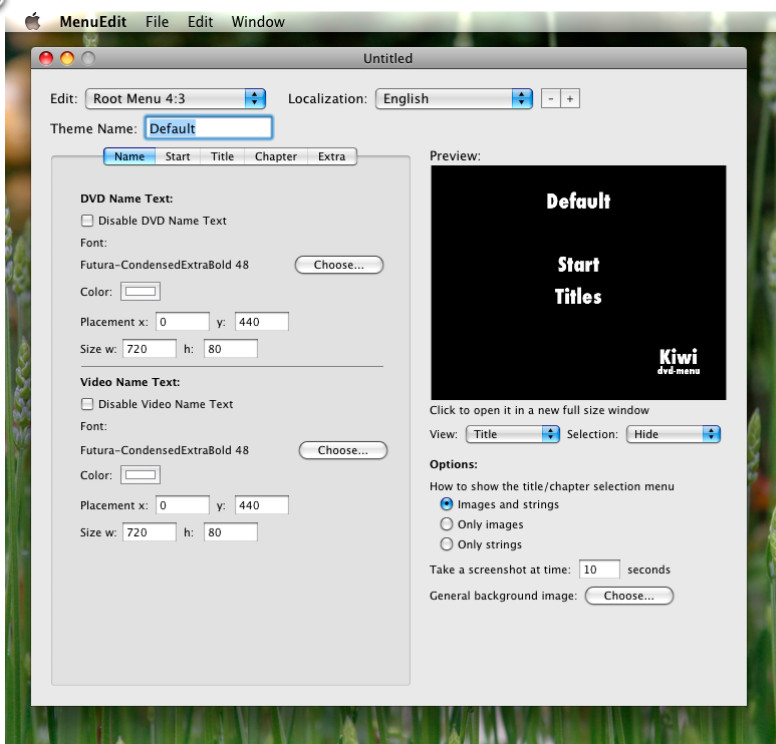Expand the Edit dropdown showing Root Menu 4:3
This screenshot has width=776, height=744.
176,99
